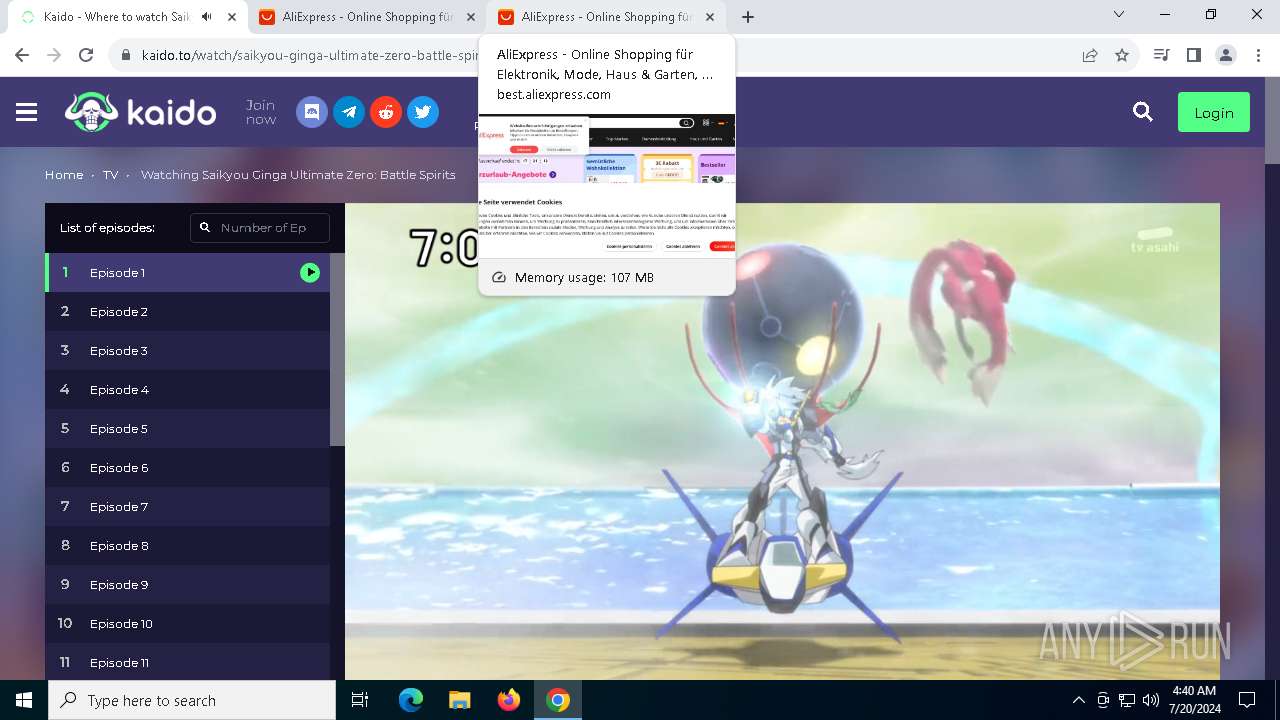Image resolution: width=1280 pixels, height=720 pixels.
Task: Select Episode 11 in the list
Action: (x=187, y=662)
